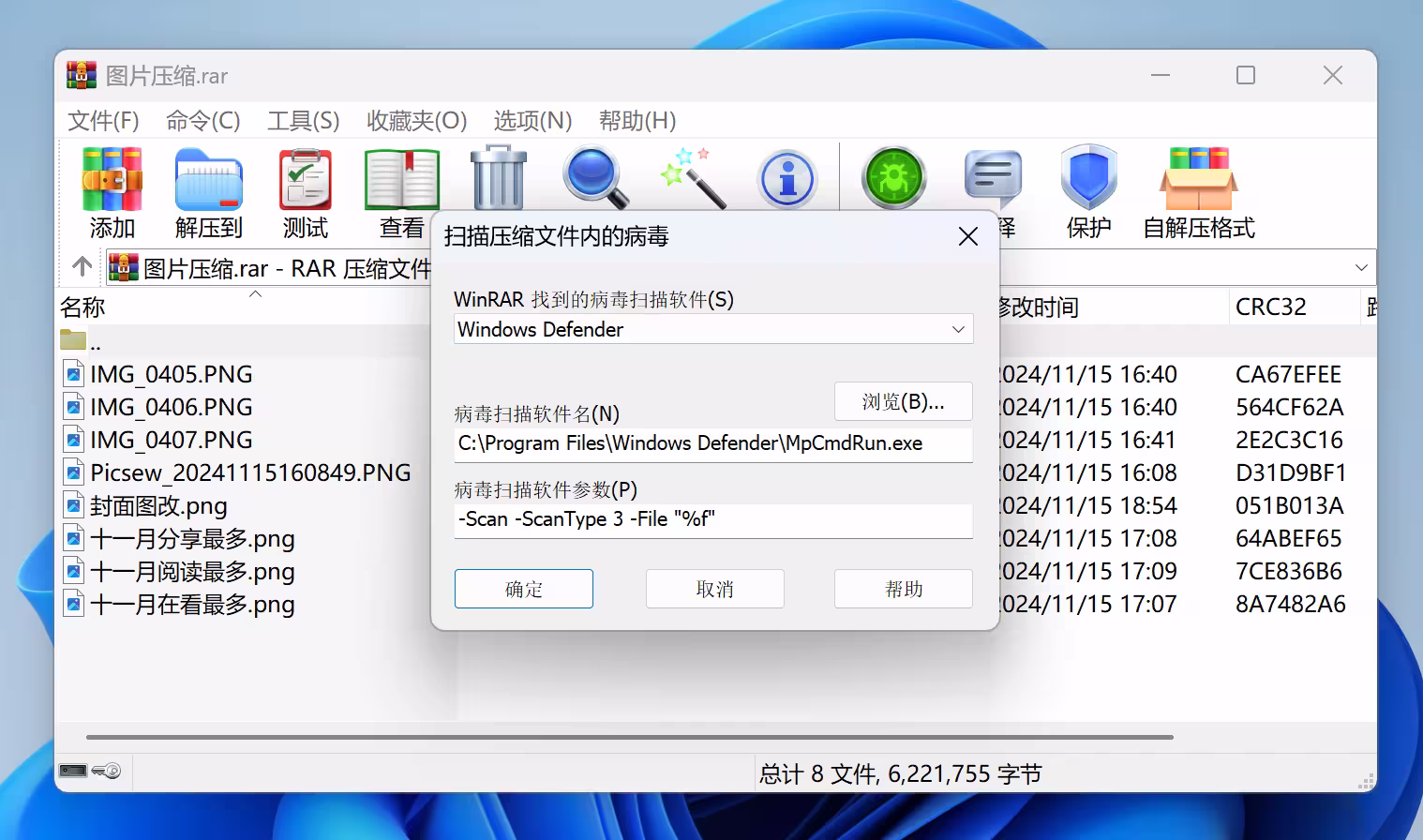Click the CRC value 7CE836B6

click(1288, 571)
